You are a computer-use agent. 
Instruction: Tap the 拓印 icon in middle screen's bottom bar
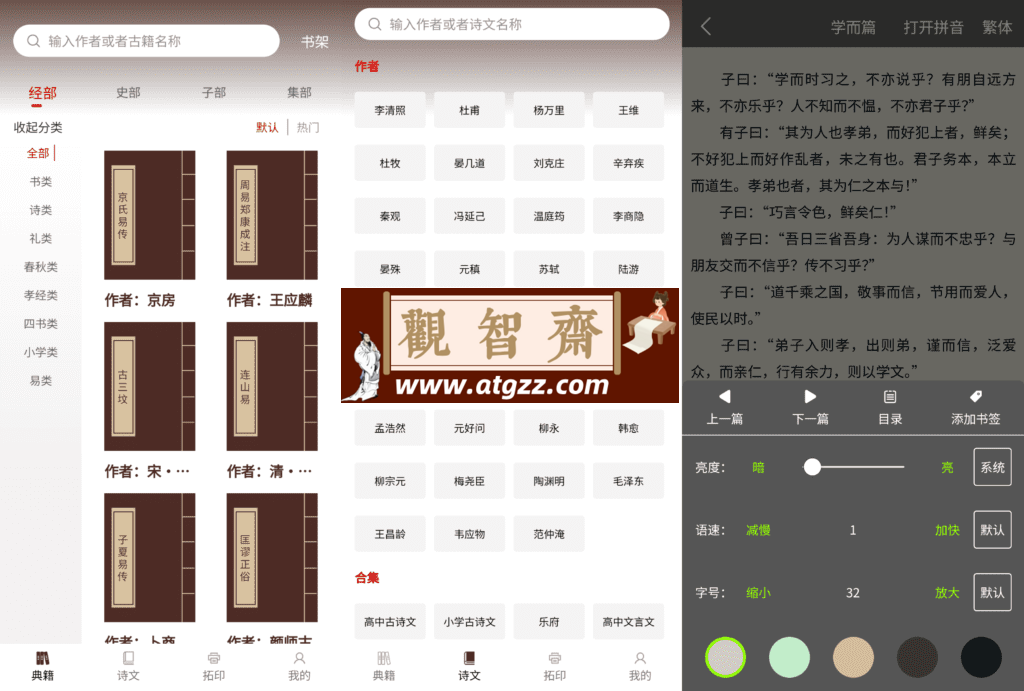(x=554, y=658)
